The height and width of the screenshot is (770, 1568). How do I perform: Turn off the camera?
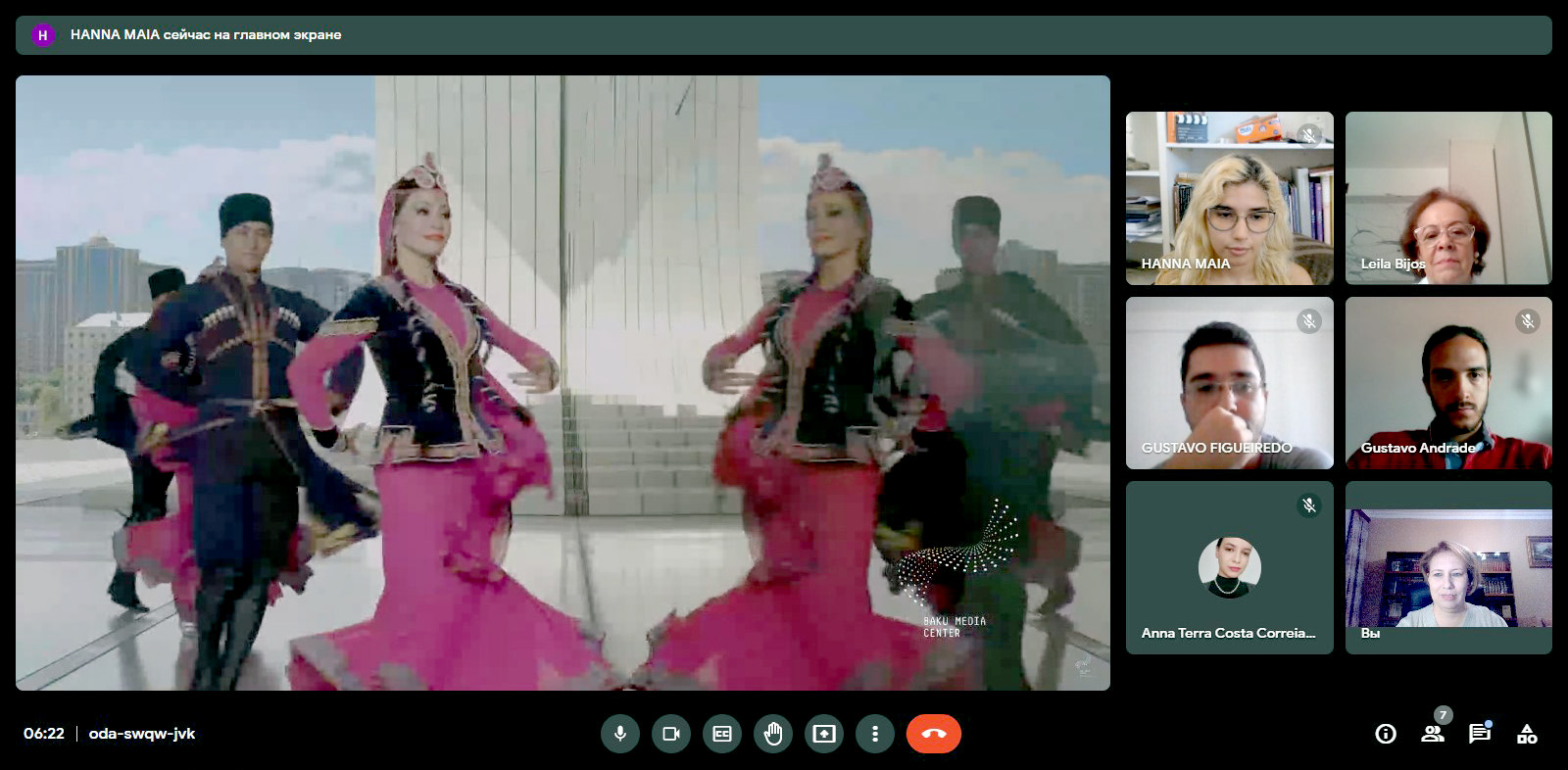pyautogui.click(x=671, y=734)
